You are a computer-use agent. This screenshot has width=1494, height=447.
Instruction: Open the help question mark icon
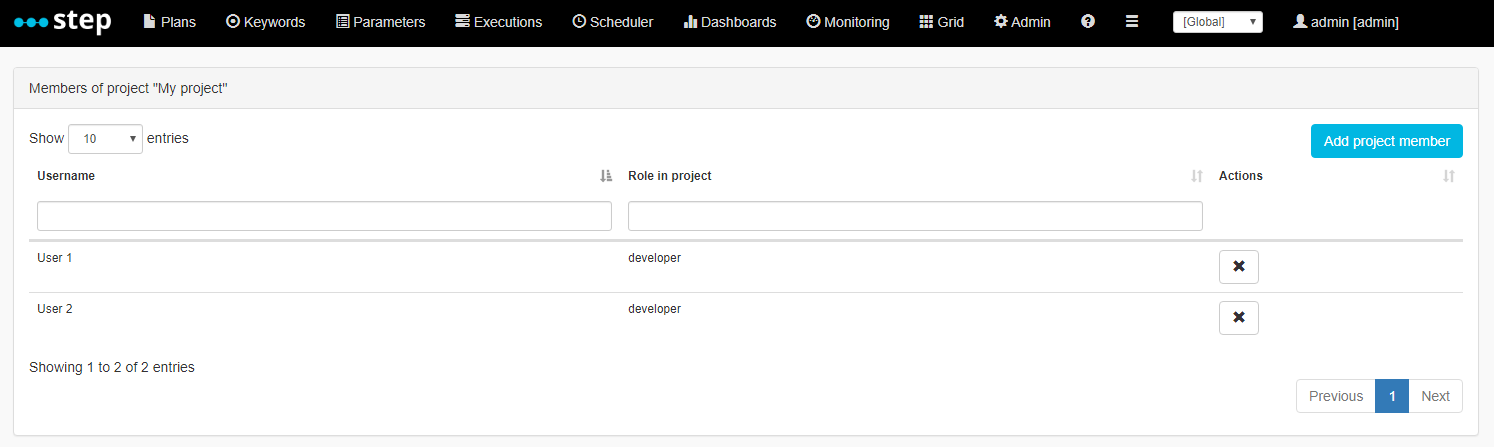tap(1088, 21)
